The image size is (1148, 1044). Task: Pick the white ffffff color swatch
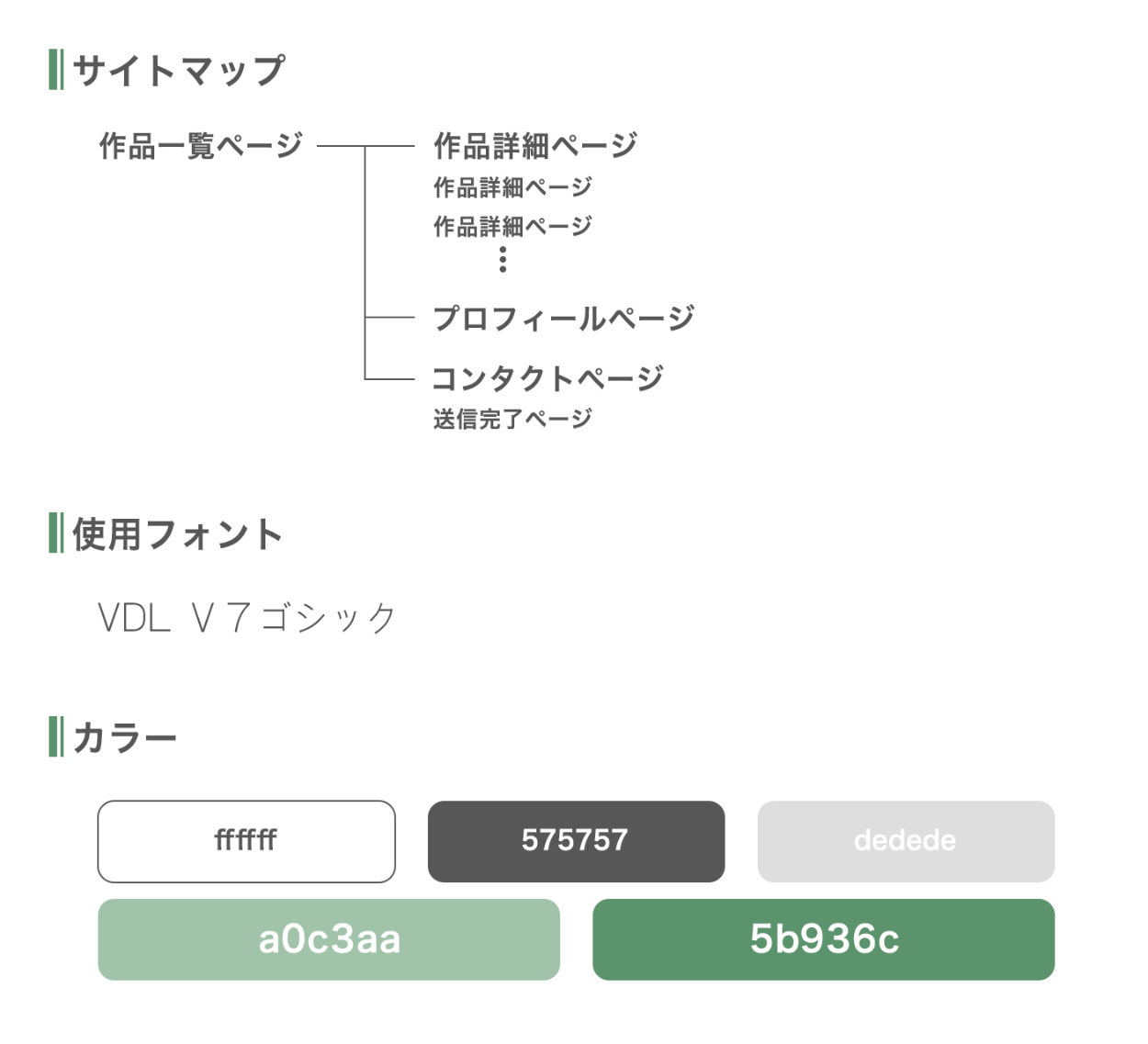[x=246, y=841]
